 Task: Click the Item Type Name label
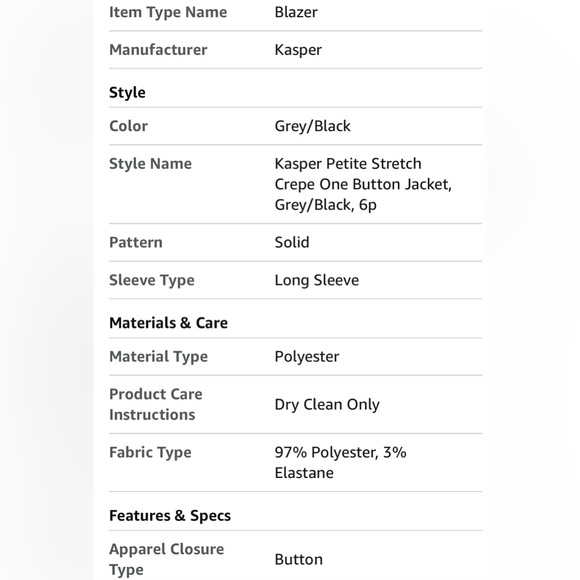pyautogui.click(x=168, y=12)
